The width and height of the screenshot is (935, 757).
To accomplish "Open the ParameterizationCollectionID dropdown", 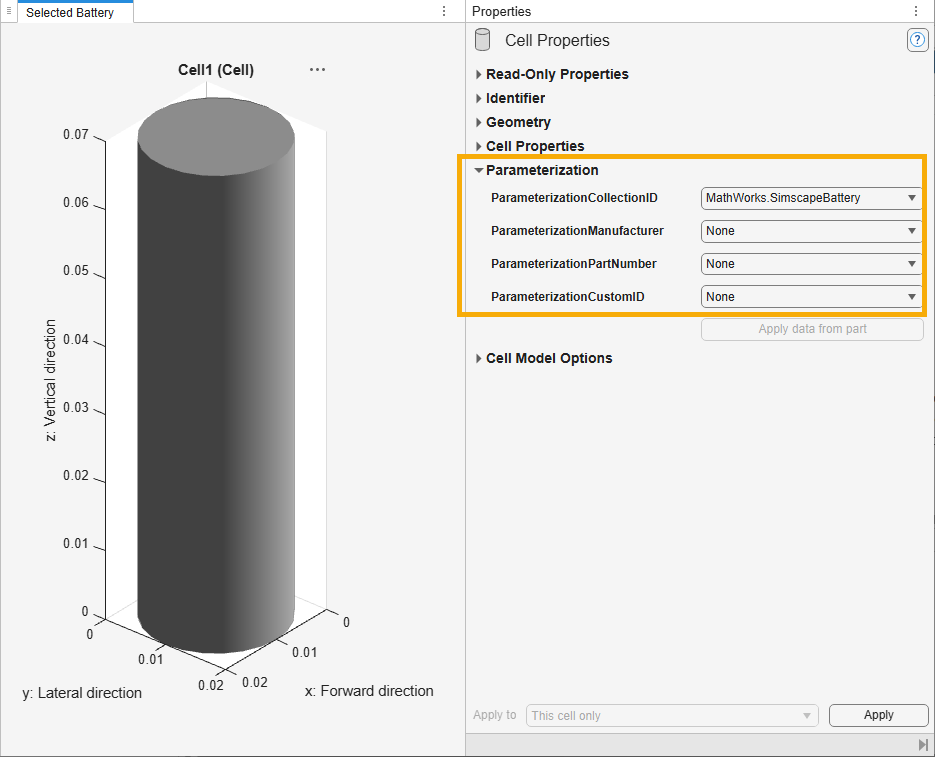I will [x=812, y=198].
